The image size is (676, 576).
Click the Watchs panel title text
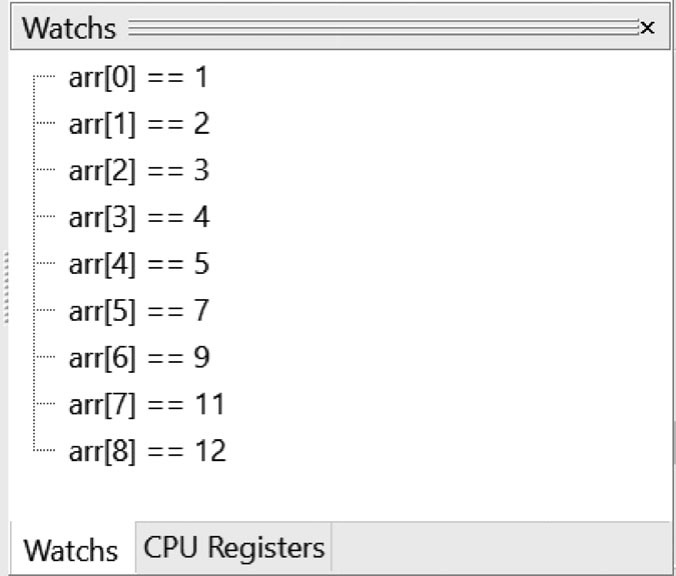69,28
